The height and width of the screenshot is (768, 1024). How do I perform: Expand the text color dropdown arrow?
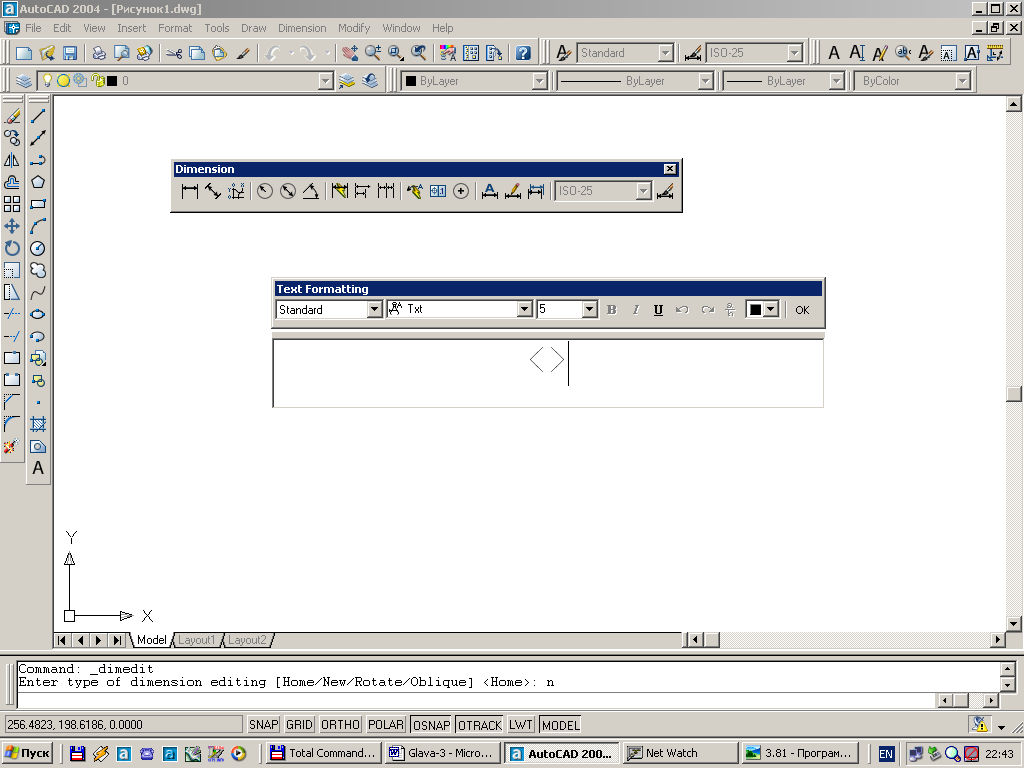771,310
